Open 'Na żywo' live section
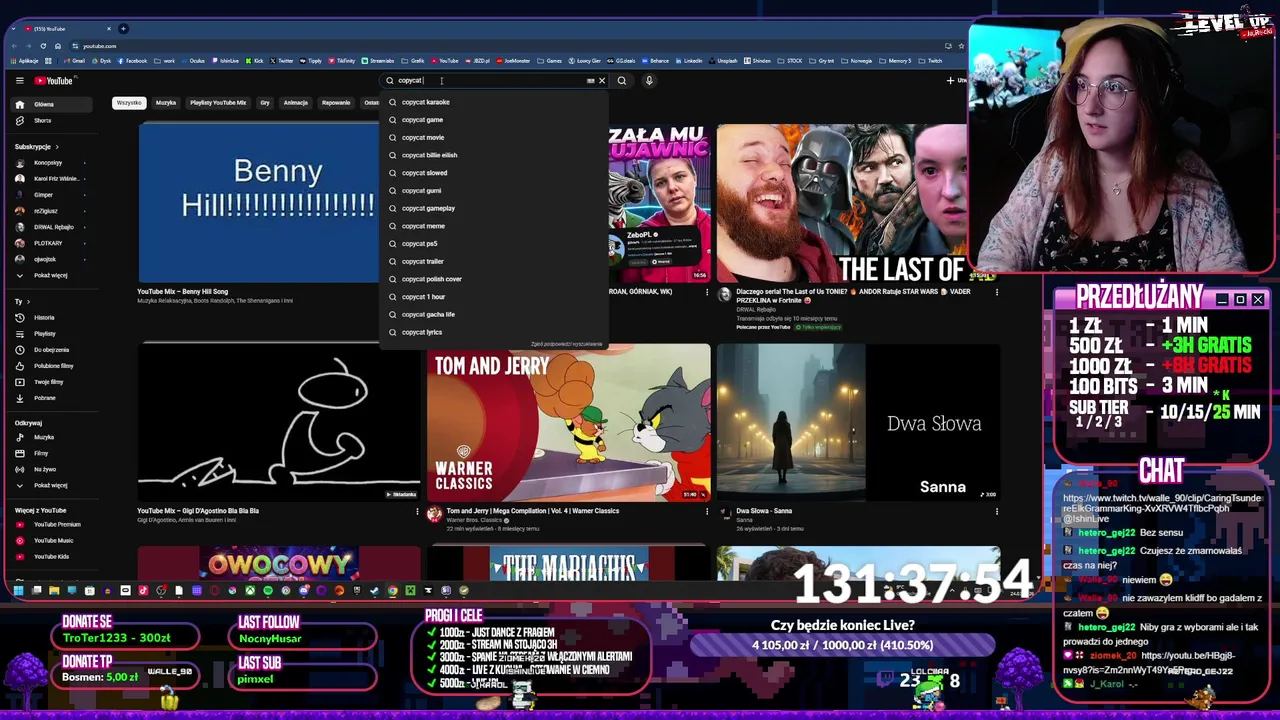This screenshot has height=720, width=1280. (x=50, y=469)
